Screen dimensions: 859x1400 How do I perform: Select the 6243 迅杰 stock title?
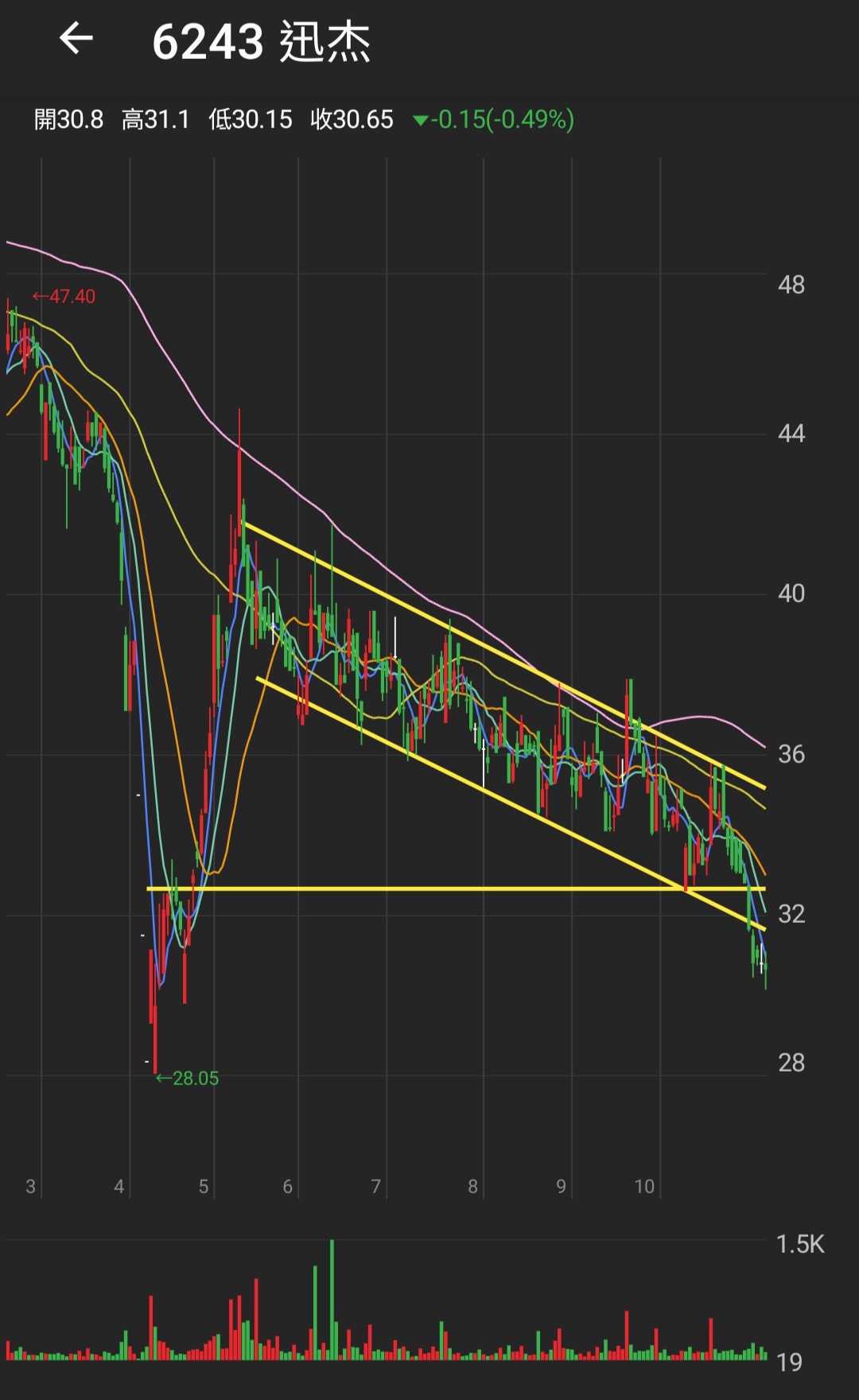click(262, 41)
